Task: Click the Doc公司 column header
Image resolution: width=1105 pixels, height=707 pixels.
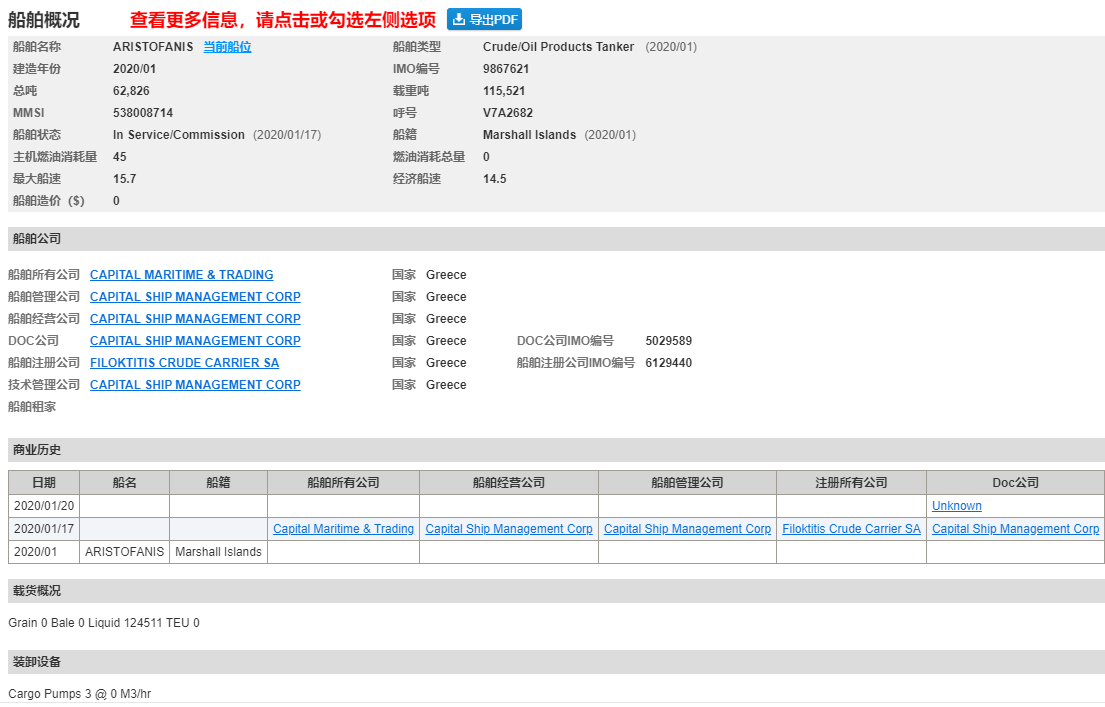Action: tap(1016, 483)
